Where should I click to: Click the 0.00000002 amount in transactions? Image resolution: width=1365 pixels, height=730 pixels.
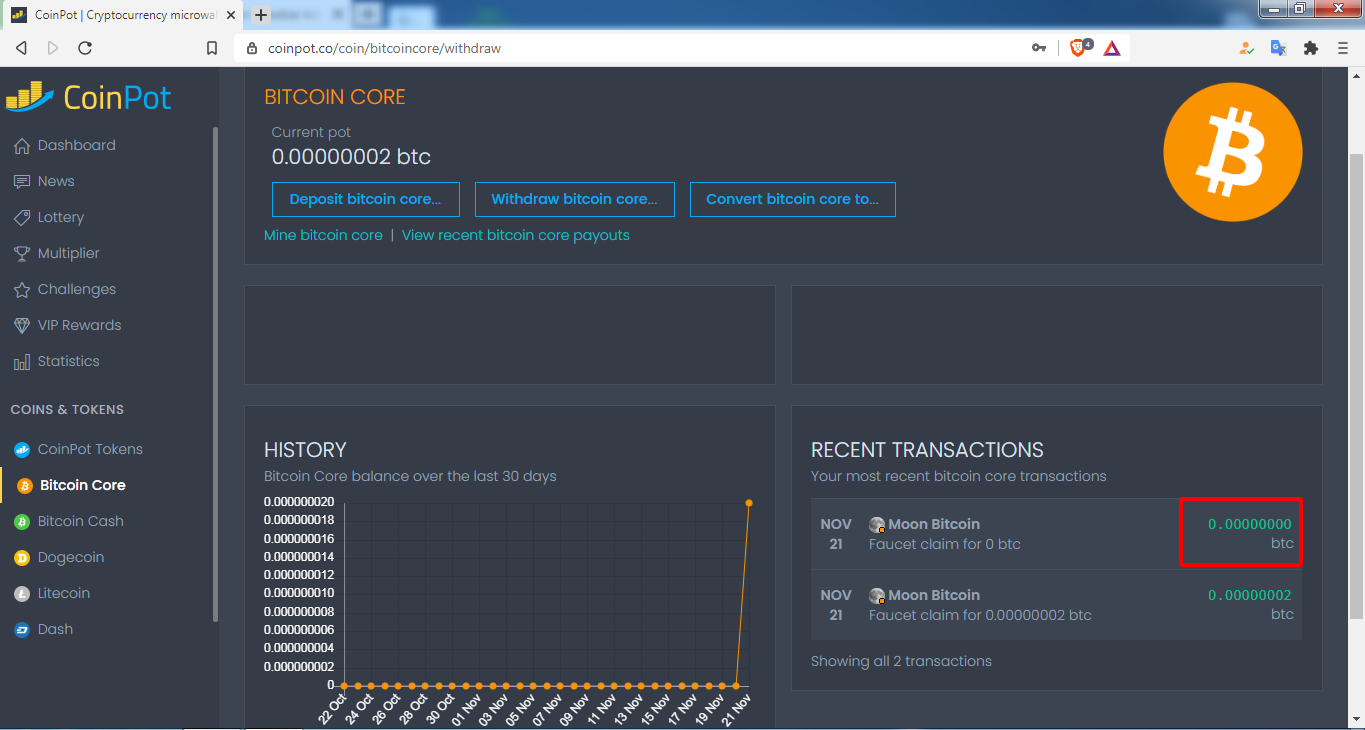pyautogui.click(x=1250, y=595)
